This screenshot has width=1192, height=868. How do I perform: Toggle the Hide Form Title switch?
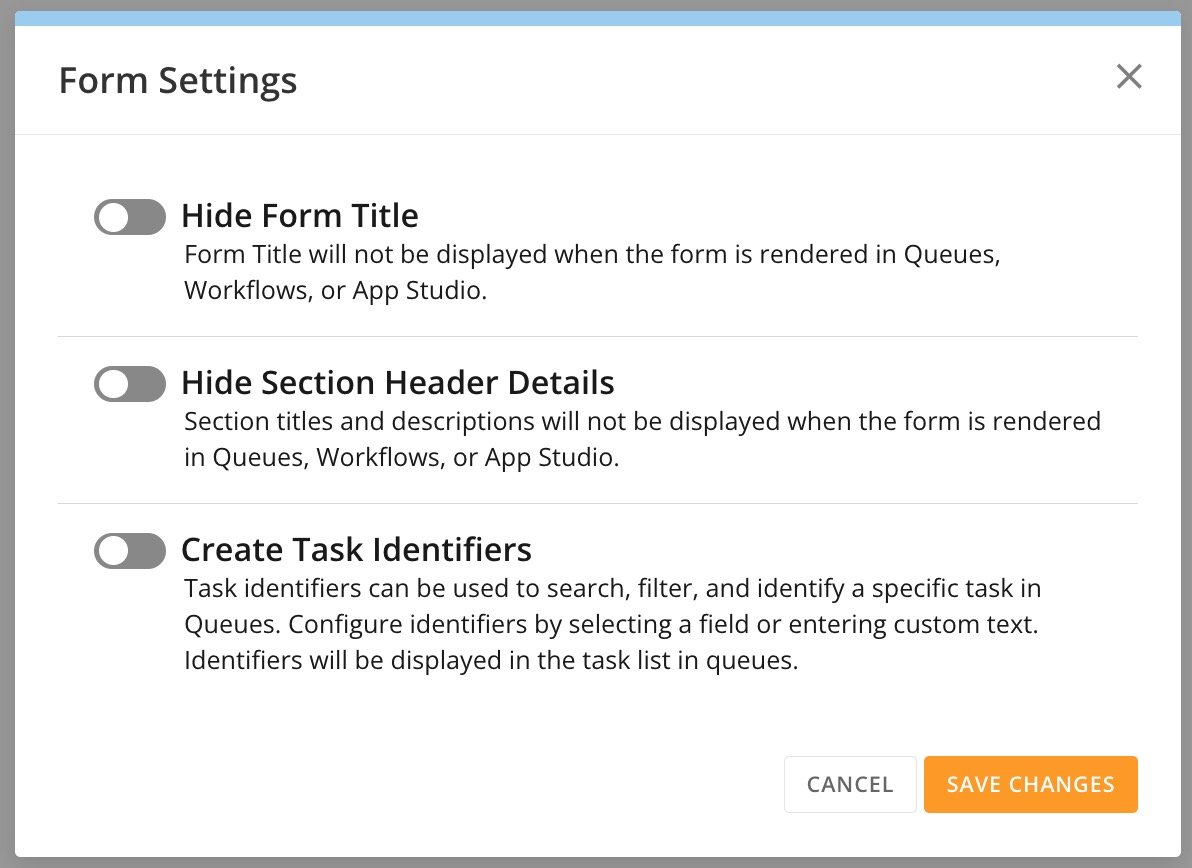129,216
